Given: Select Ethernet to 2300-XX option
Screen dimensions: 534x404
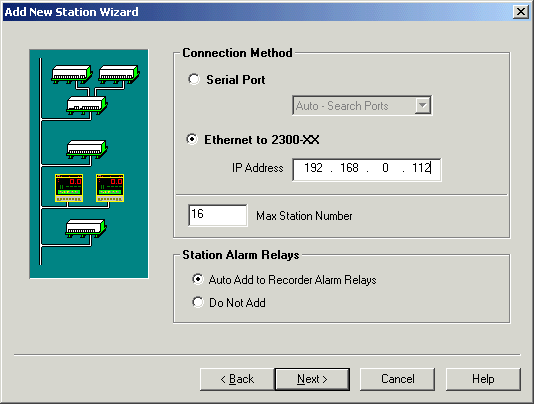Looking at the screenshot, I should 192,139.
